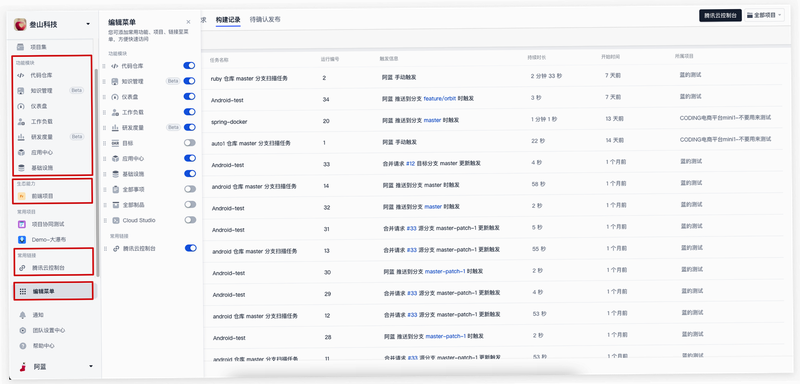This screenshot has height=384, width=800.
Task: Open 团队设置中心 gear icon
Action: [22, 330]
